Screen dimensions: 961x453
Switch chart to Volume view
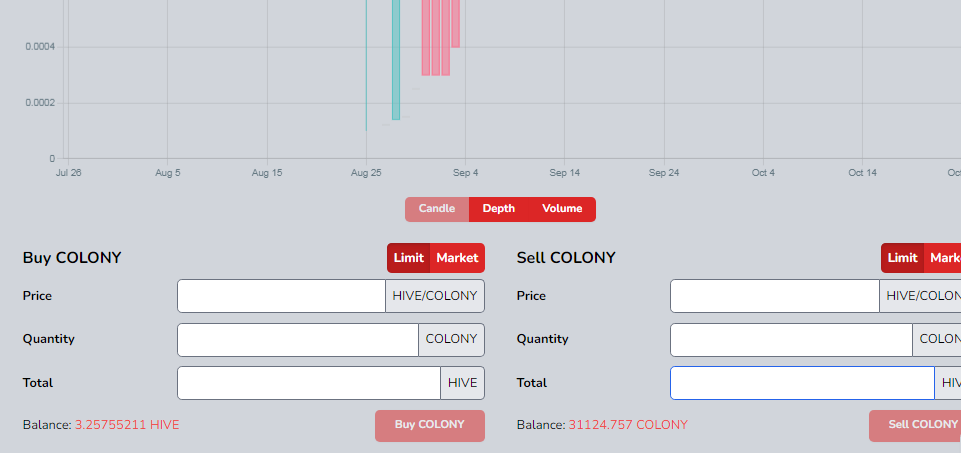pos(562,209)
